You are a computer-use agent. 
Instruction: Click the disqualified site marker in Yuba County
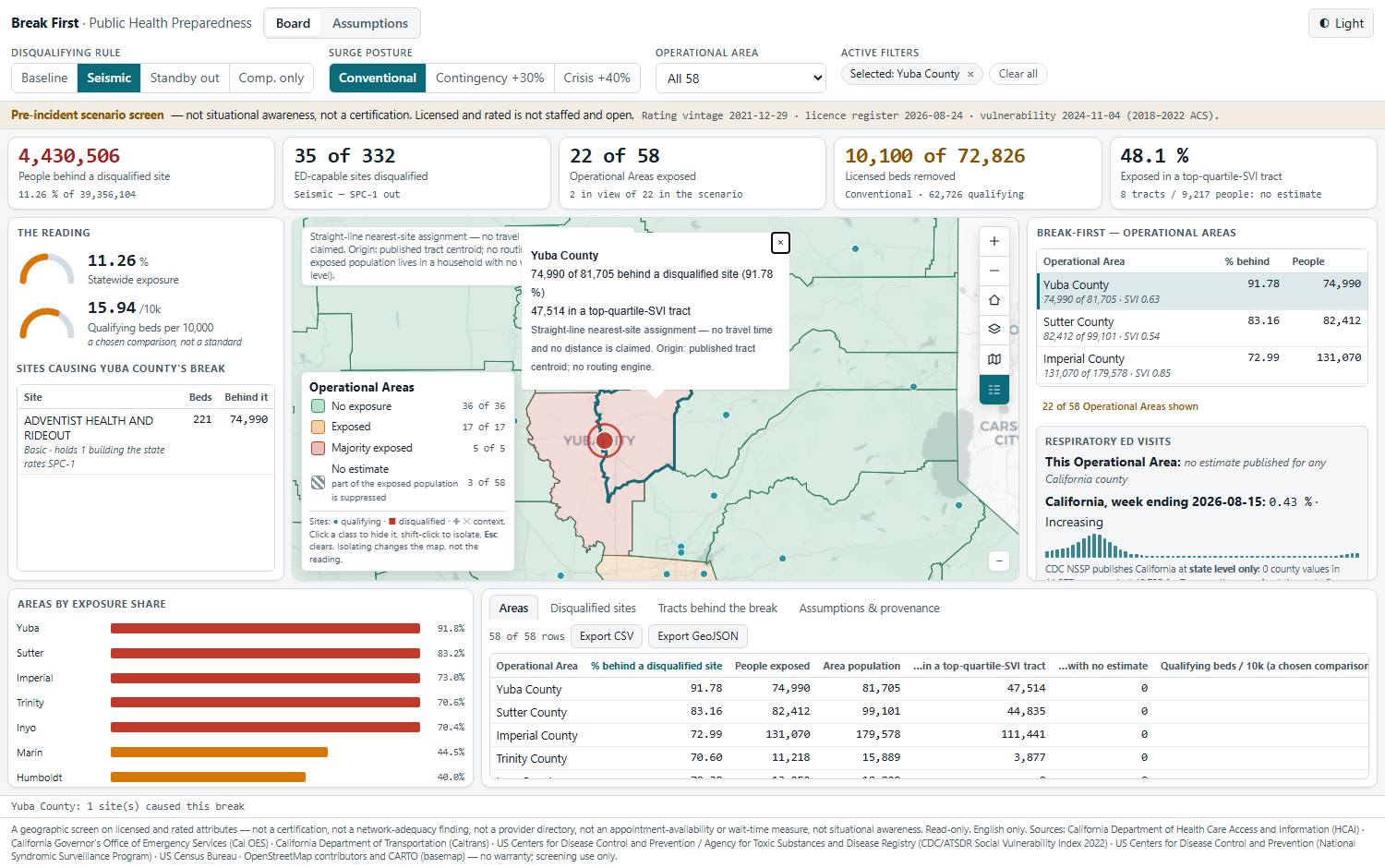click(x=605, y=441)
